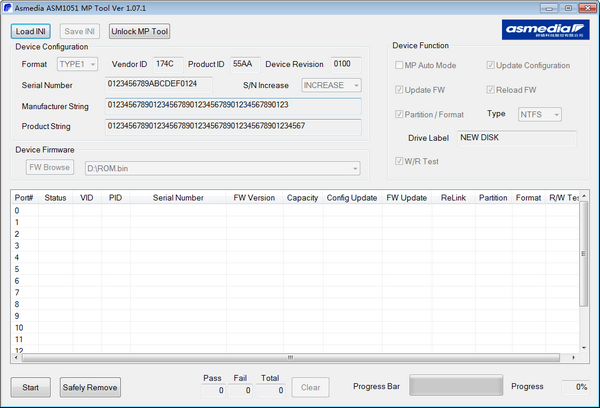Click the Fail count field
The image size is (600, 408).
click(x=240, y=390)
